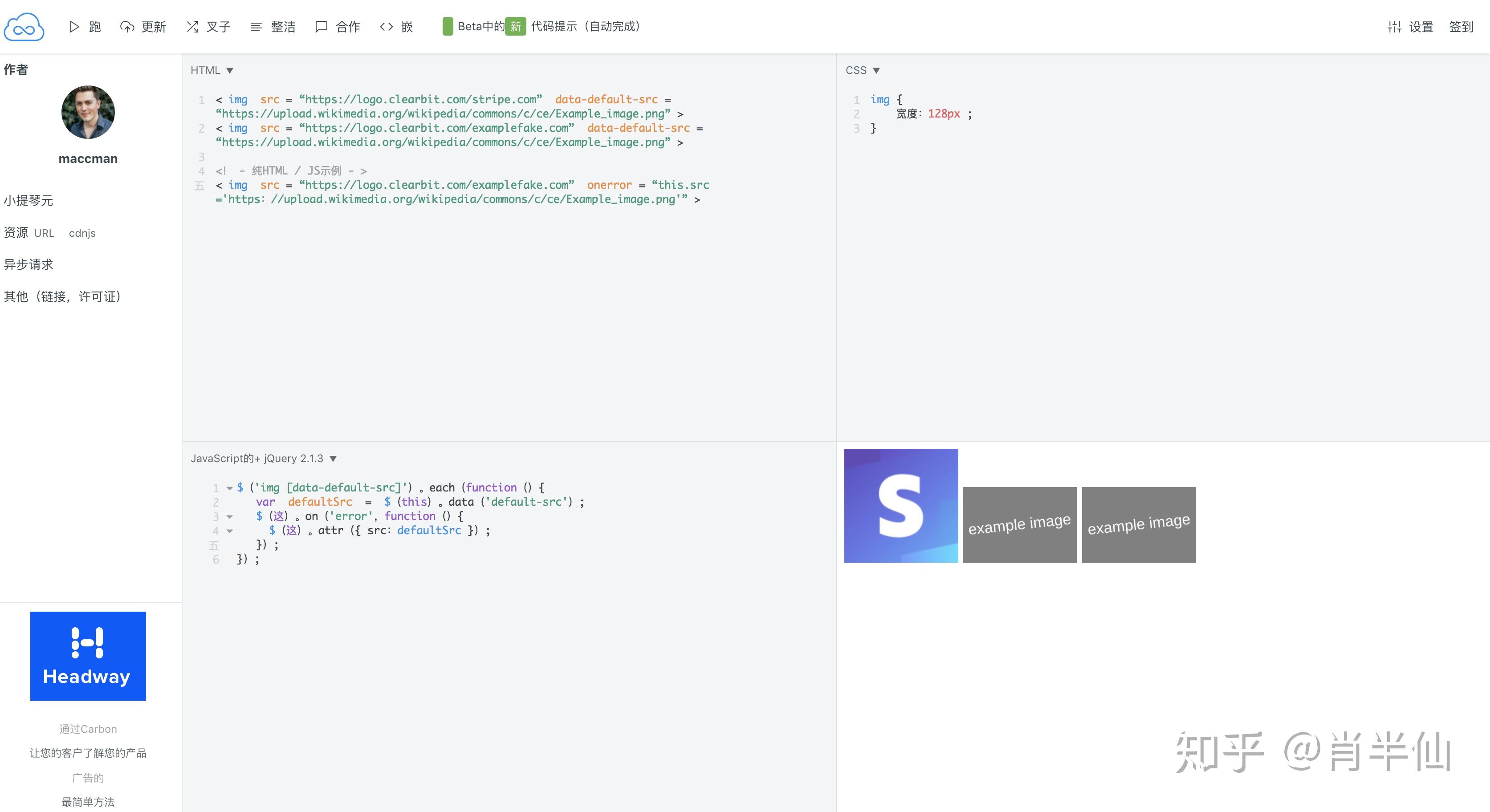Toggle the green code hinting beta switch
The image size is (1490, 812).
click(x=448, y=27)
